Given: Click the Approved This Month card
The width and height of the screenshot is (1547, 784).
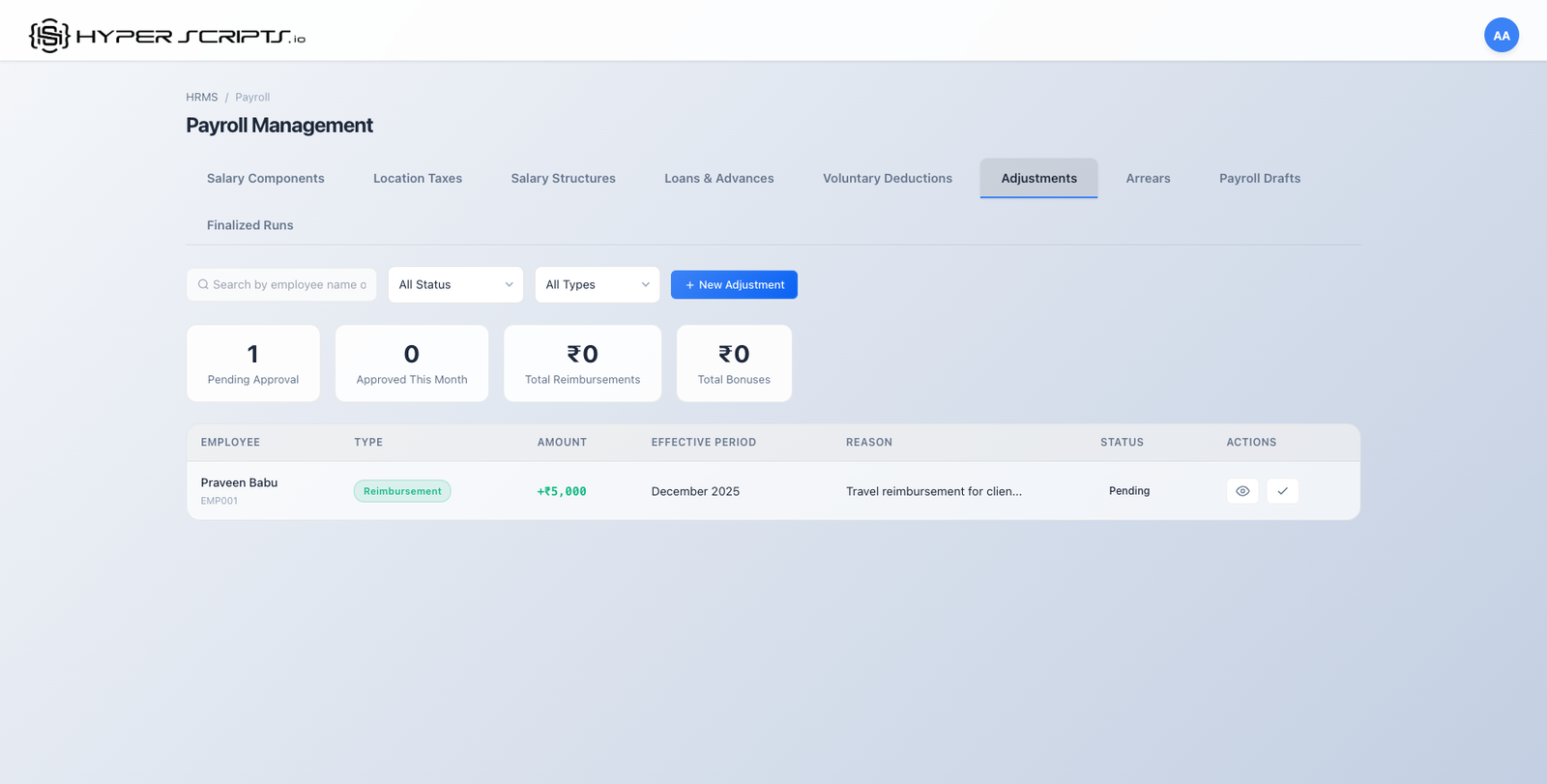Looking at the screenshot, I should [x=412, y=363].
